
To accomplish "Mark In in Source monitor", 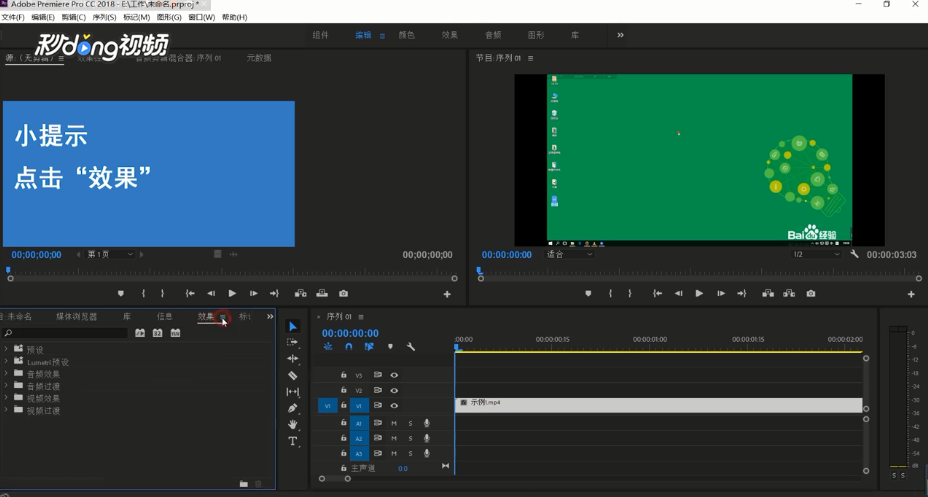I will point(143,293).
